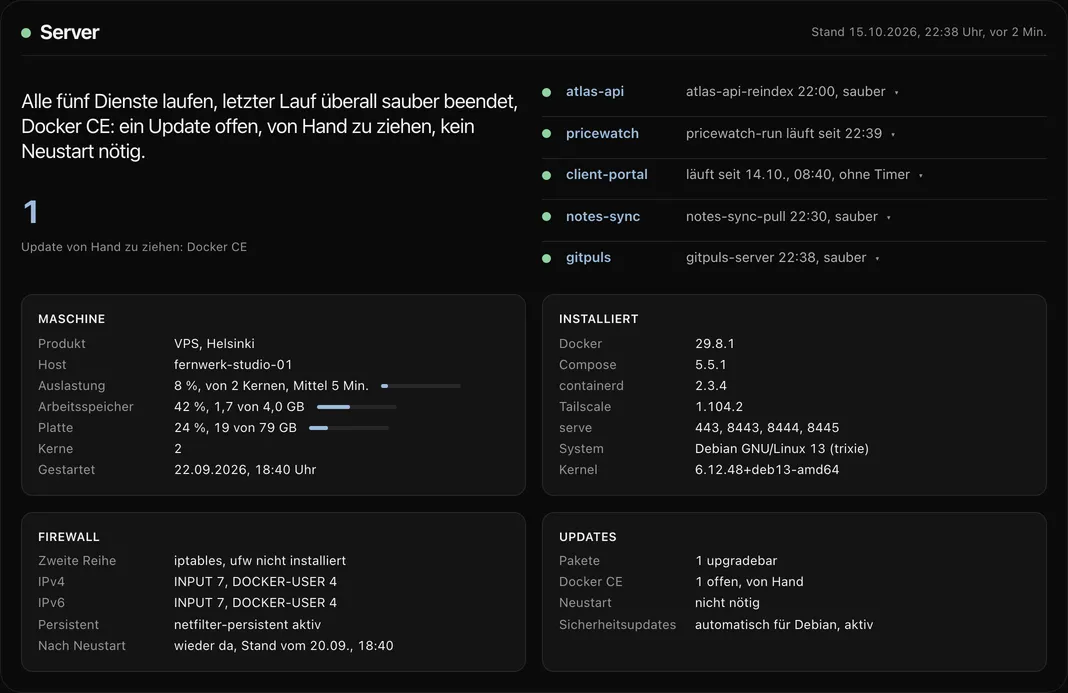Click the status dot next to gitpuls
Viewport: 1068px width, 693px height.
coord(546,258)
